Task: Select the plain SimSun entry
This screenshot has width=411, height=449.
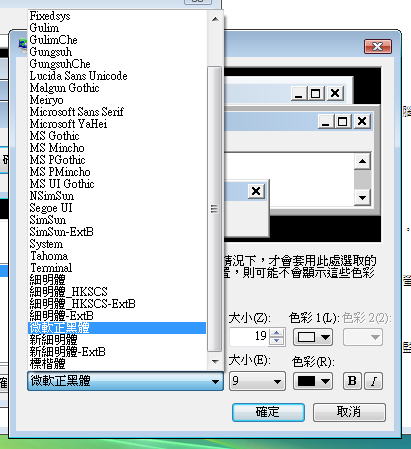Action: point(117,220)
